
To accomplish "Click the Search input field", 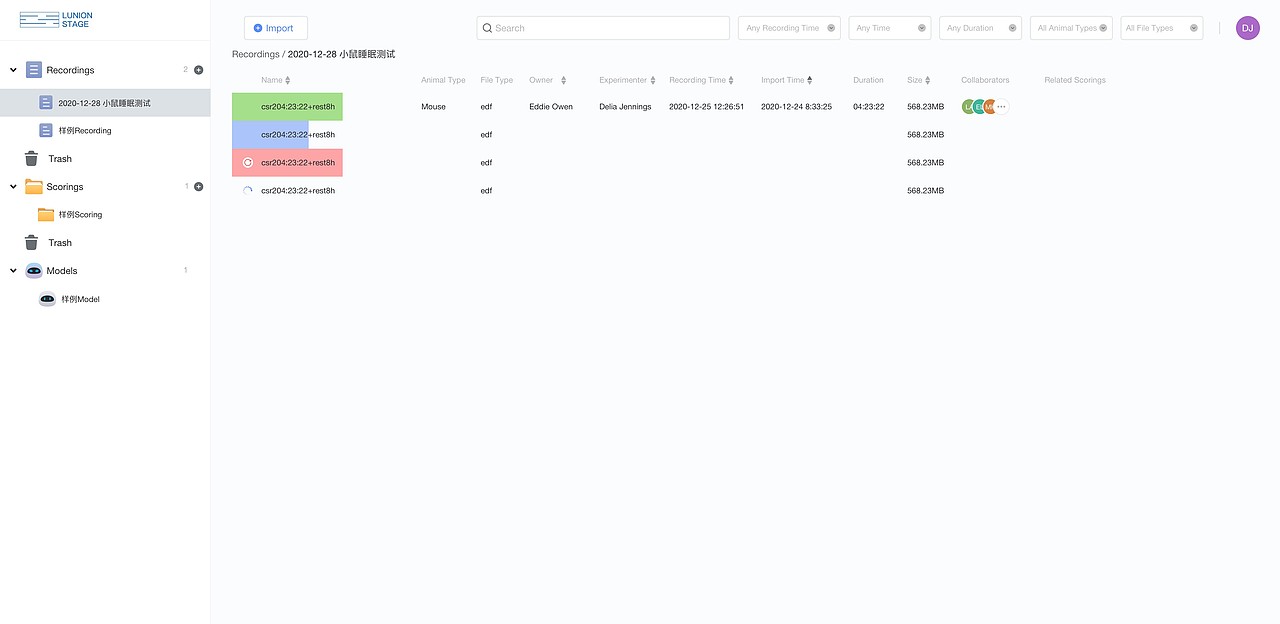I will (603, 28).
